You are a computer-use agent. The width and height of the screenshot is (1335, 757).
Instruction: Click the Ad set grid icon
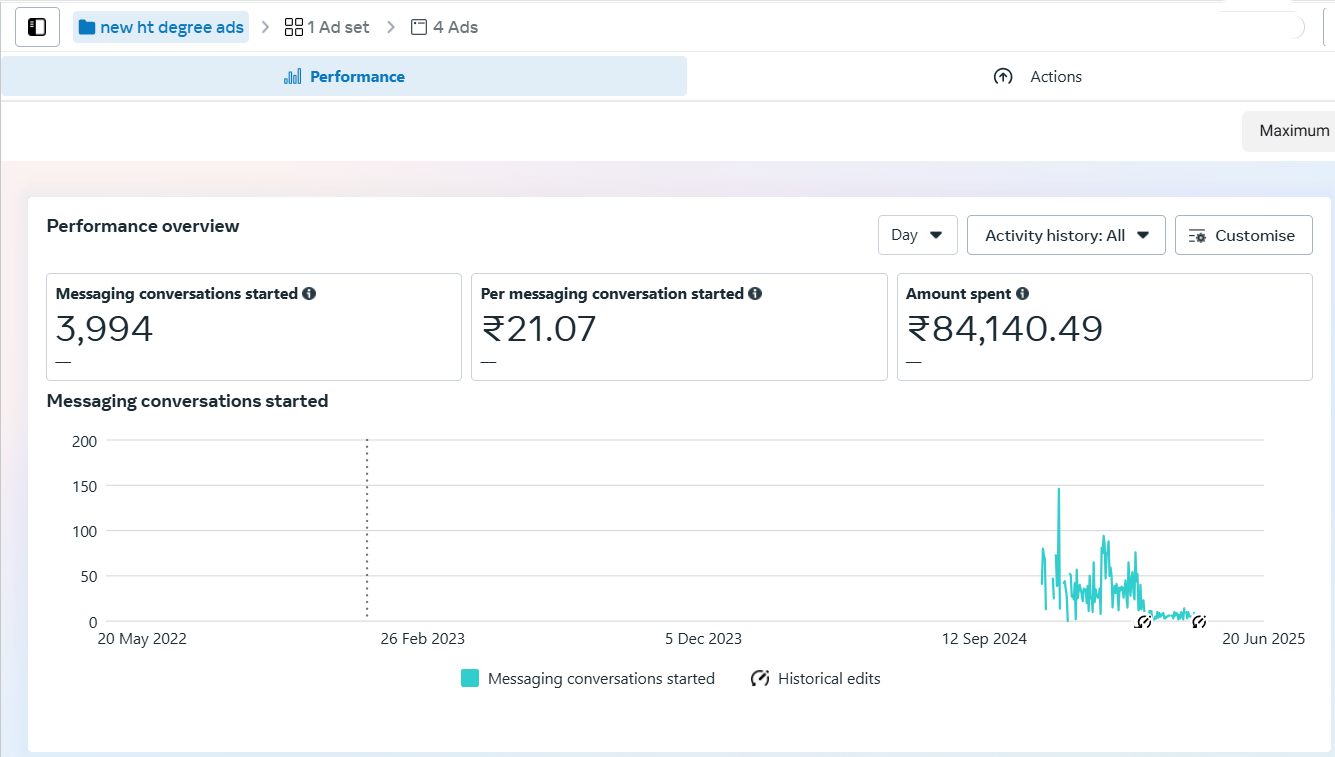tap(294, 27)
